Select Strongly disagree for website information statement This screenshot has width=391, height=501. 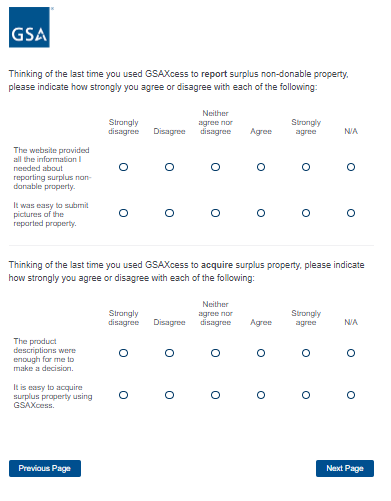point(123,167)
